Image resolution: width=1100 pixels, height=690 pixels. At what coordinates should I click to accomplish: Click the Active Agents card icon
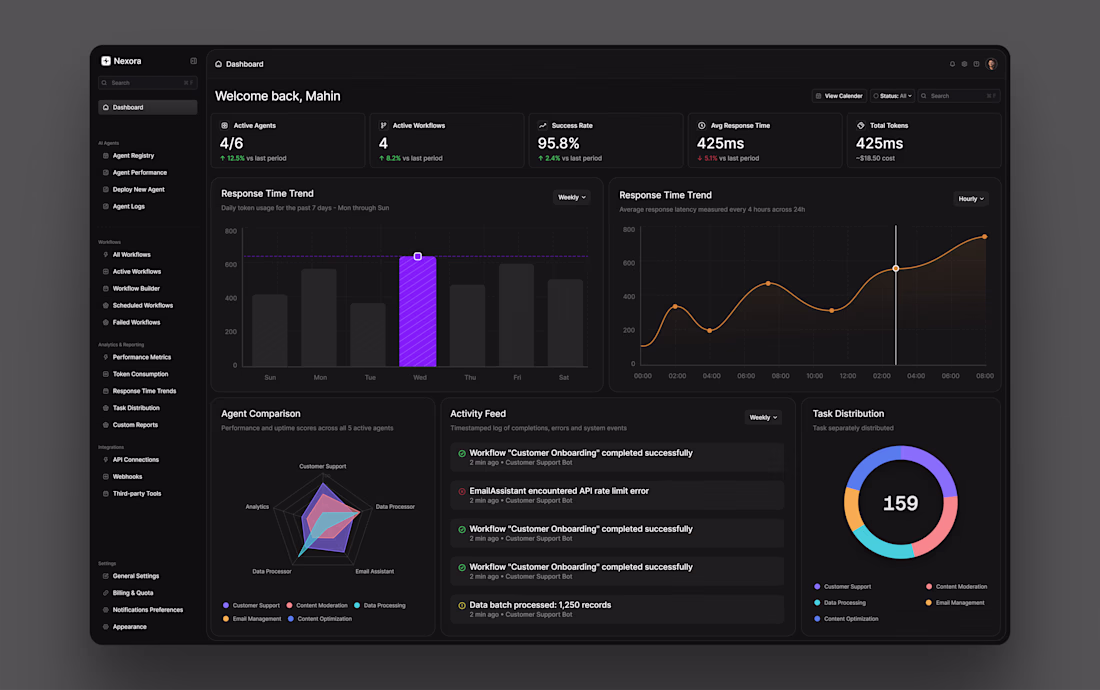224,126
